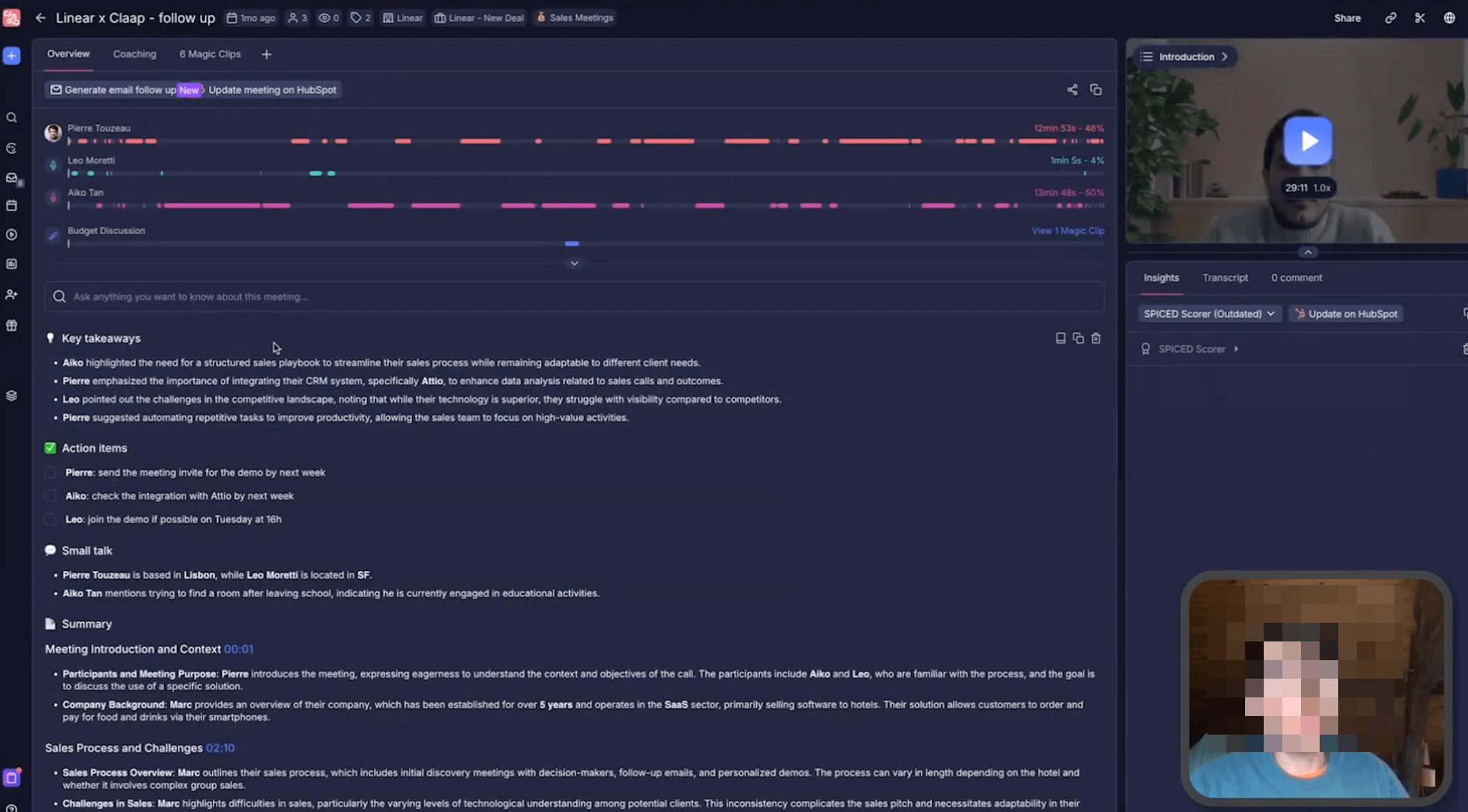
Task: Change 1.0x playback speed
Action: pos(1322,188)
